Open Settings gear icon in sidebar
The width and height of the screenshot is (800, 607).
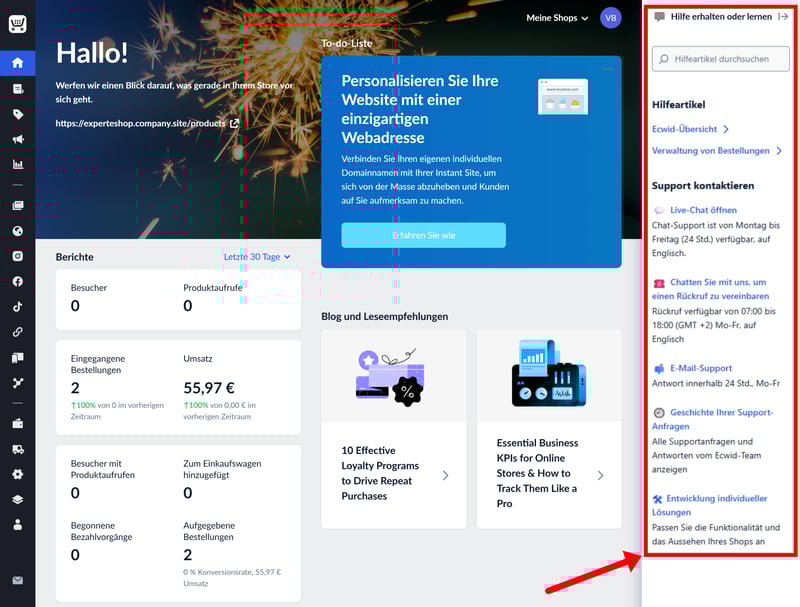click(17, 474)
